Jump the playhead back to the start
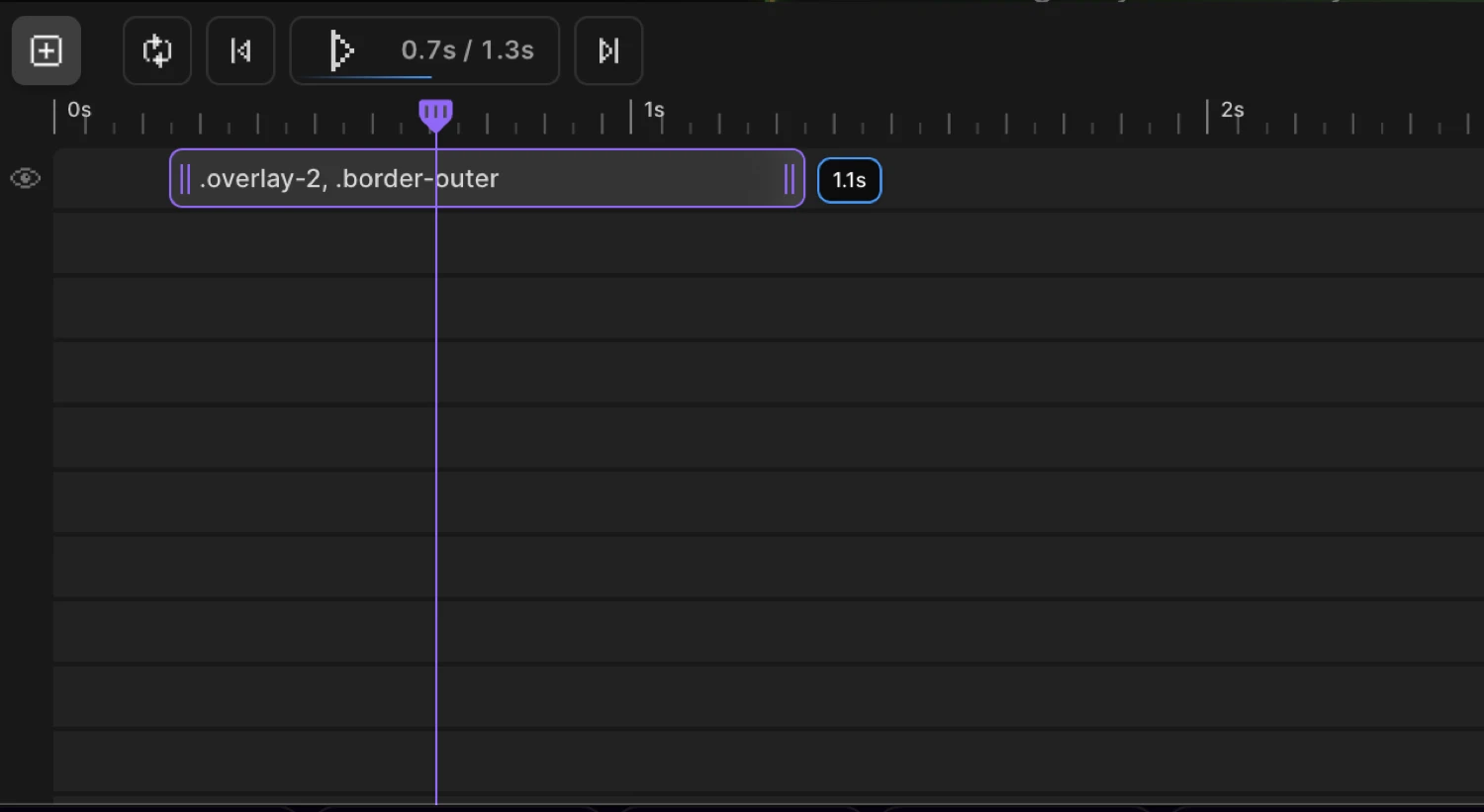This screenshot has width=1484, height=812. [x=240, y=50]
